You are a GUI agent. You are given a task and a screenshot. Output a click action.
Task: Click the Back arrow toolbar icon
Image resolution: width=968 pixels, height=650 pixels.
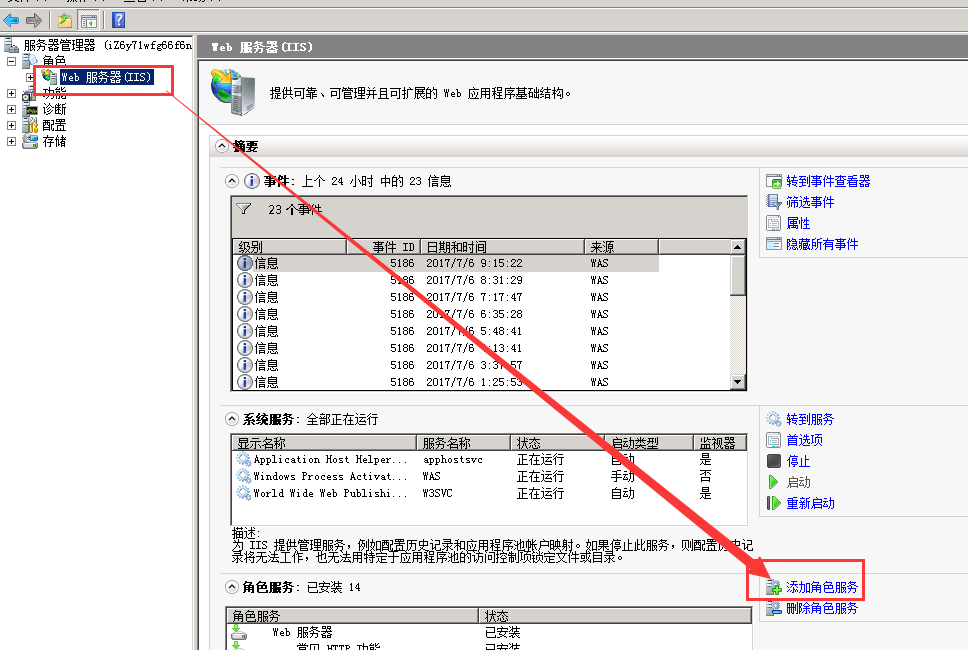[11, 20]
